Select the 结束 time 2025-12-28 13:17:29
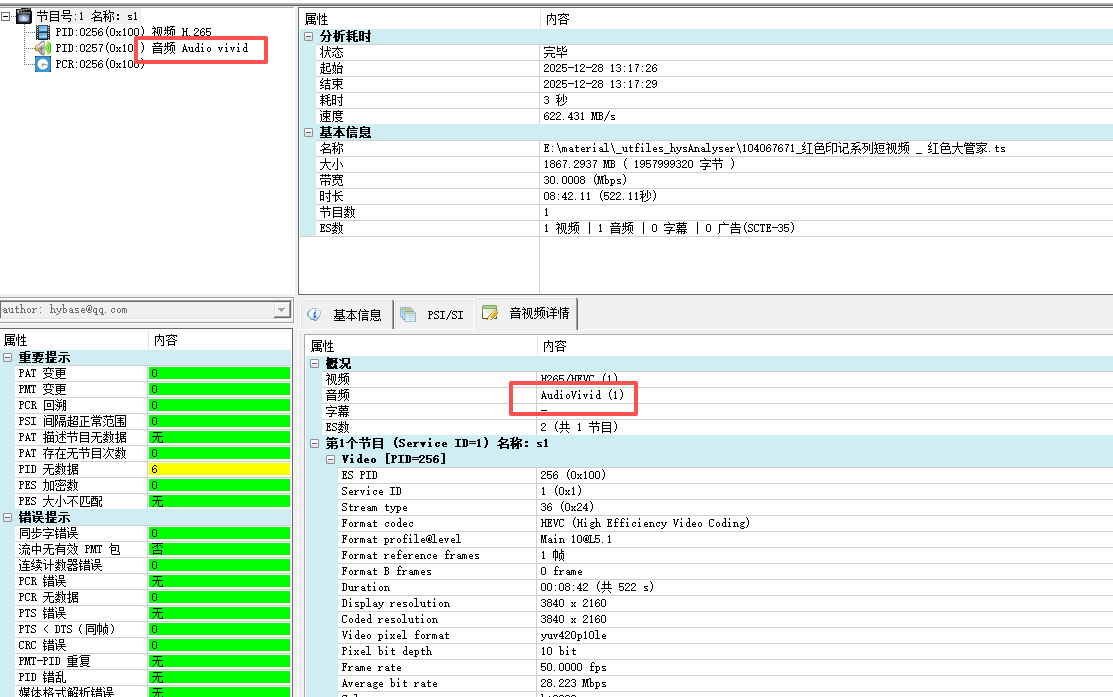 [x=601, y=84]
